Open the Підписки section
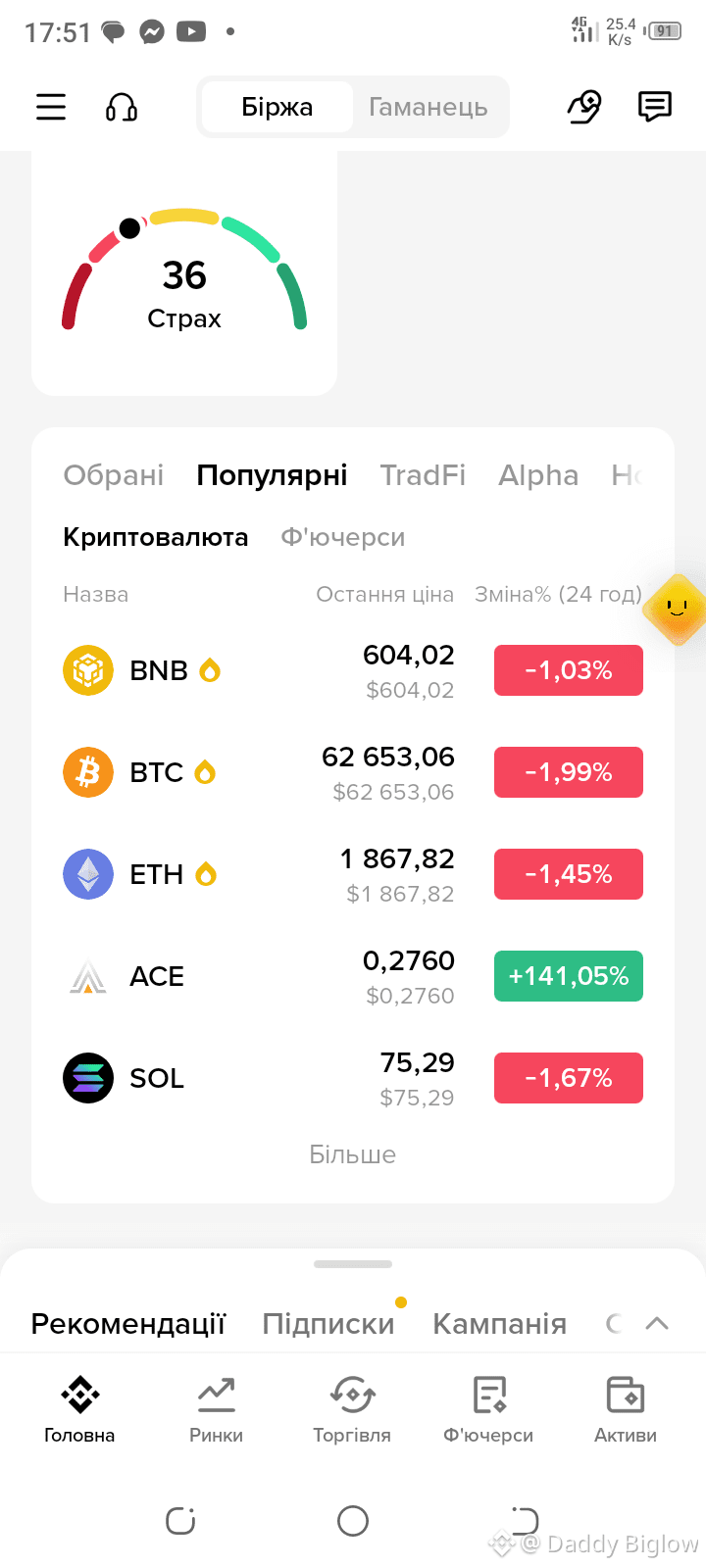 pyautogui.click(x=328, y=1324)
